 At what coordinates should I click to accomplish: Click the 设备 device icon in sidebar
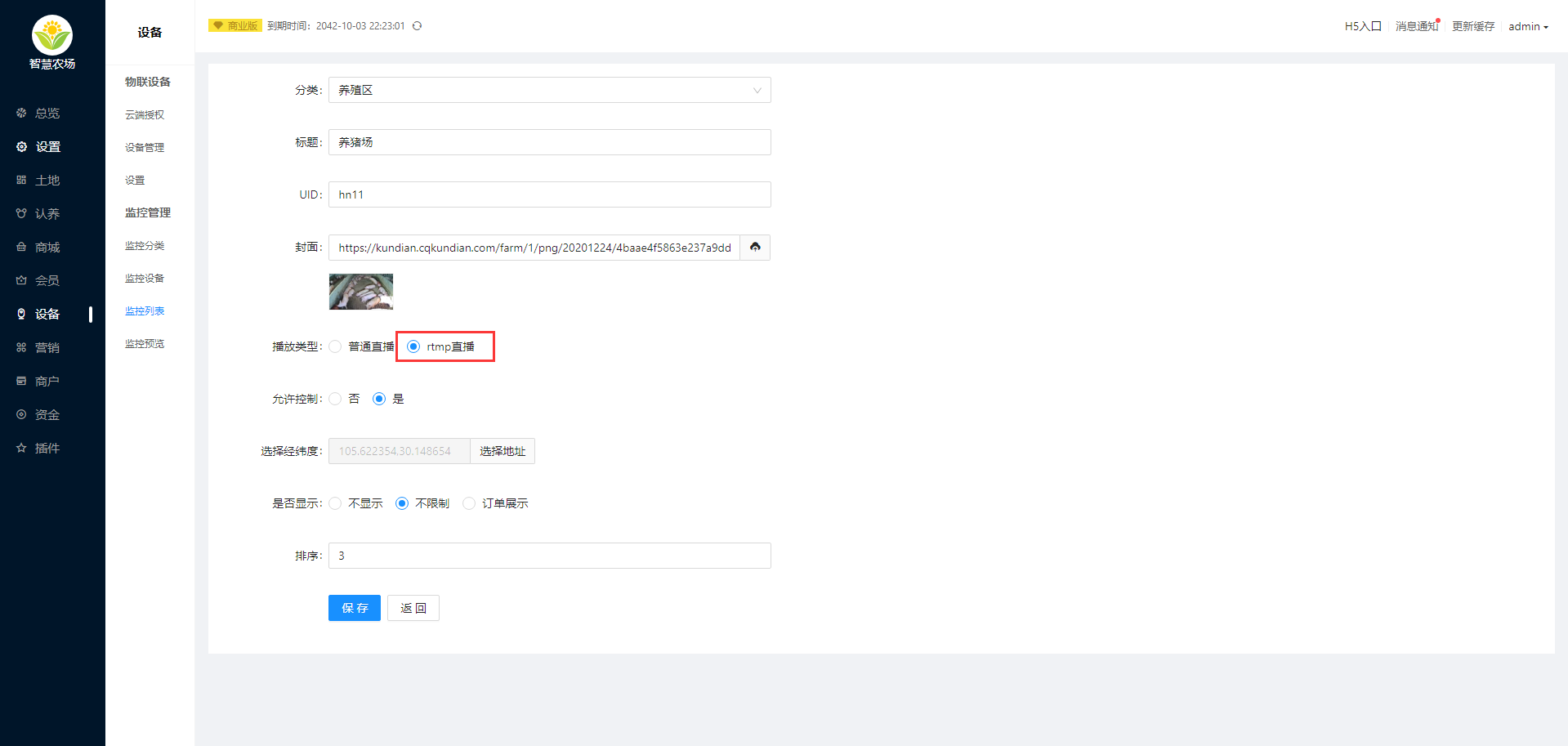click(21, 314)
